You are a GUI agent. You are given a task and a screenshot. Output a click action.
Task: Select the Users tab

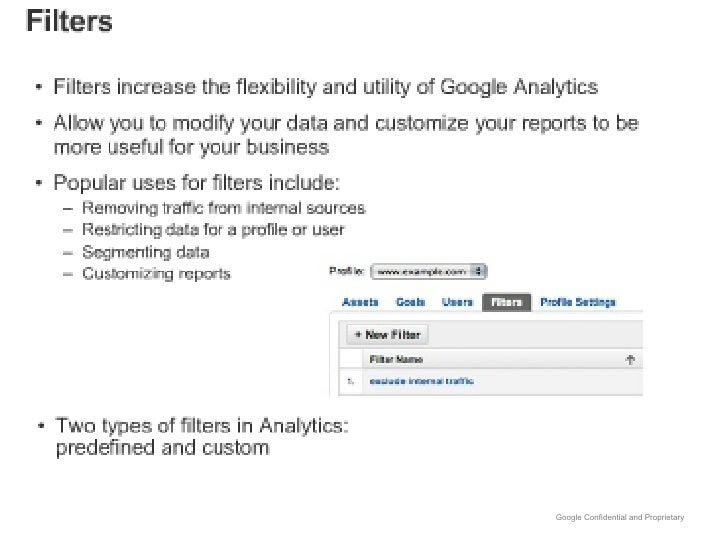[457, 302]
